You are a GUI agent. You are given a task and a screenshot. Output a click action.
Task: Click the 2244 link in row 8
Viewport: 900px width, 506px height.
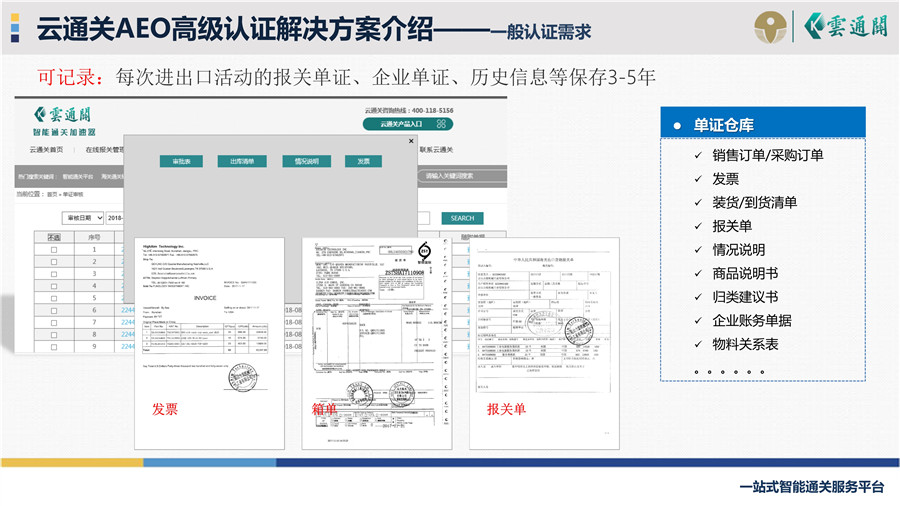pyautogui.click(x=127, y=334)
